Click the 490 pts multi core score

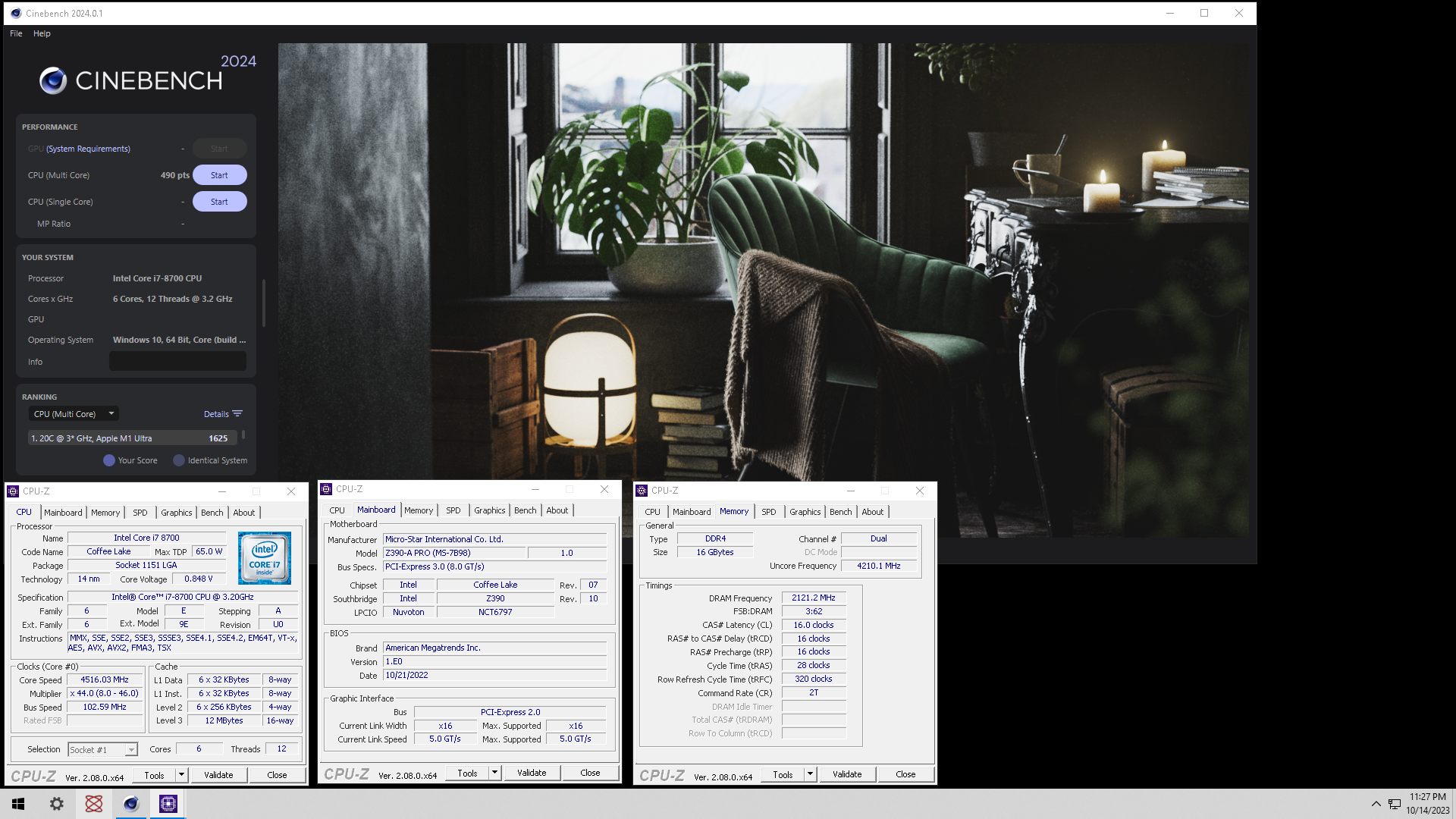(175, 175)
